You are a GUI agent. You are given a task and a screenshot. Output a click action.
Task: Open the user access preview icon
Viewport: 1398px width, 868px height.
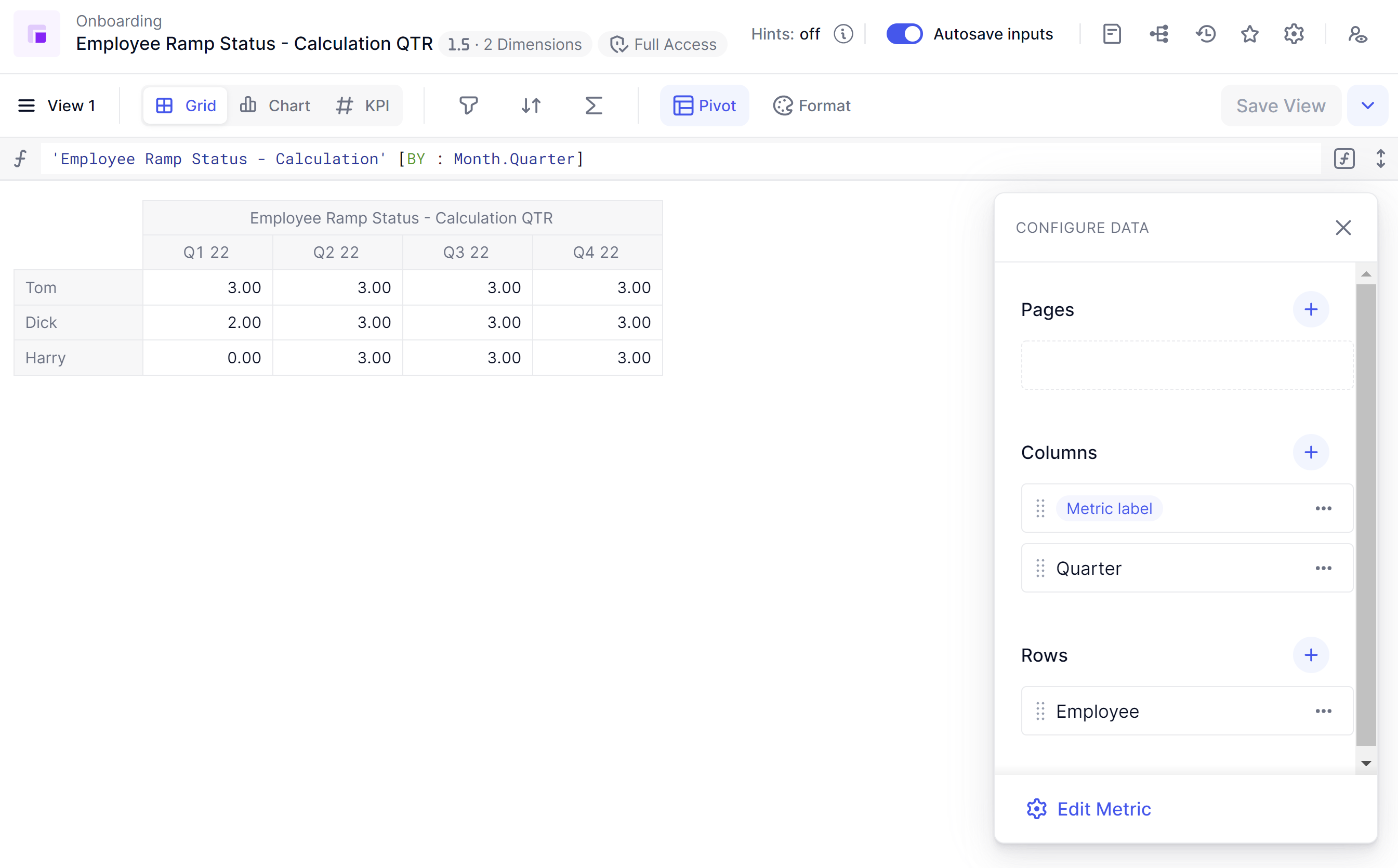click(1358, 34)
